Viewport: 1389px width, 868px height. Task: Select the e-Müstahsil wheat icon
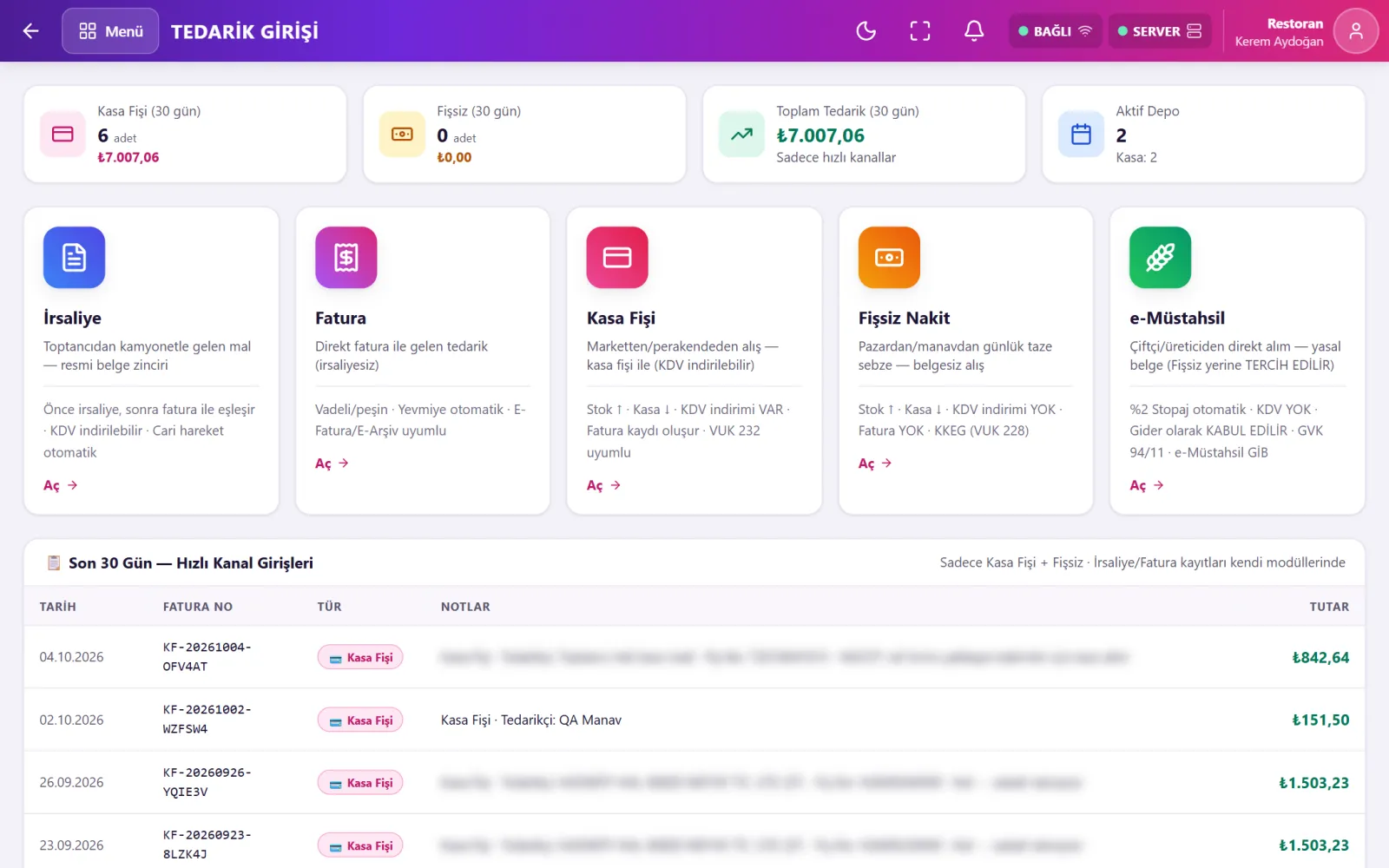click(1160, 257)
